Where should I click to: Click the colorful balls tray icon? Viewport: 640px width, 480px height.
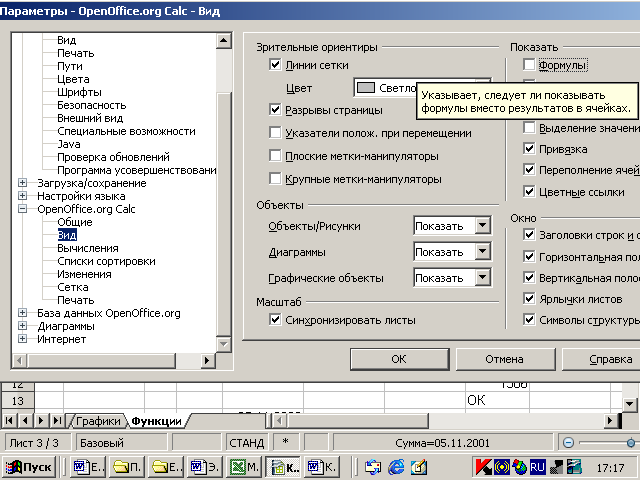(x=520, y=467)
